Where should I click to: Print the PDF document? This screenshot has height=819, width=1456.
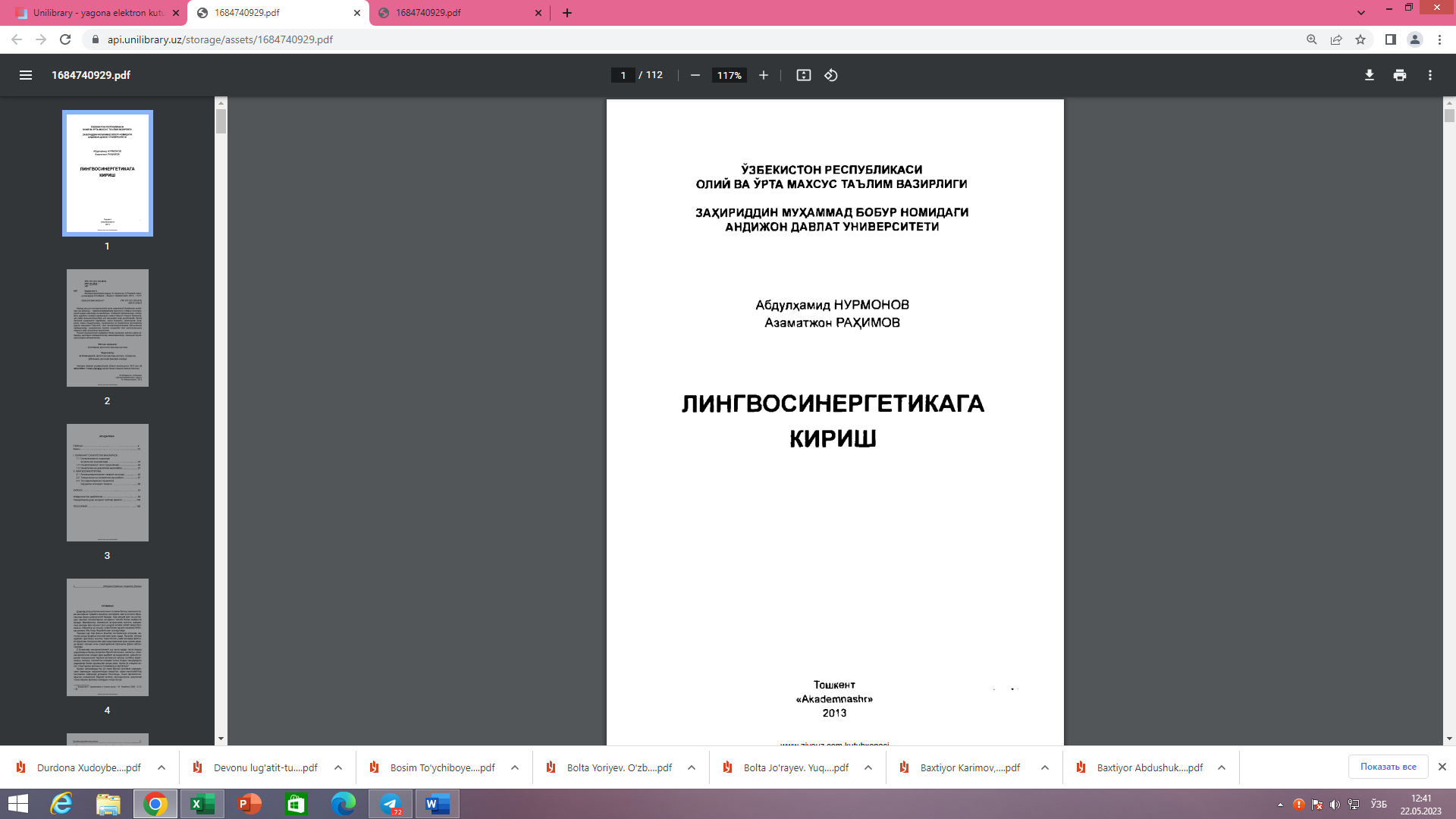[x=1399, y=75]
